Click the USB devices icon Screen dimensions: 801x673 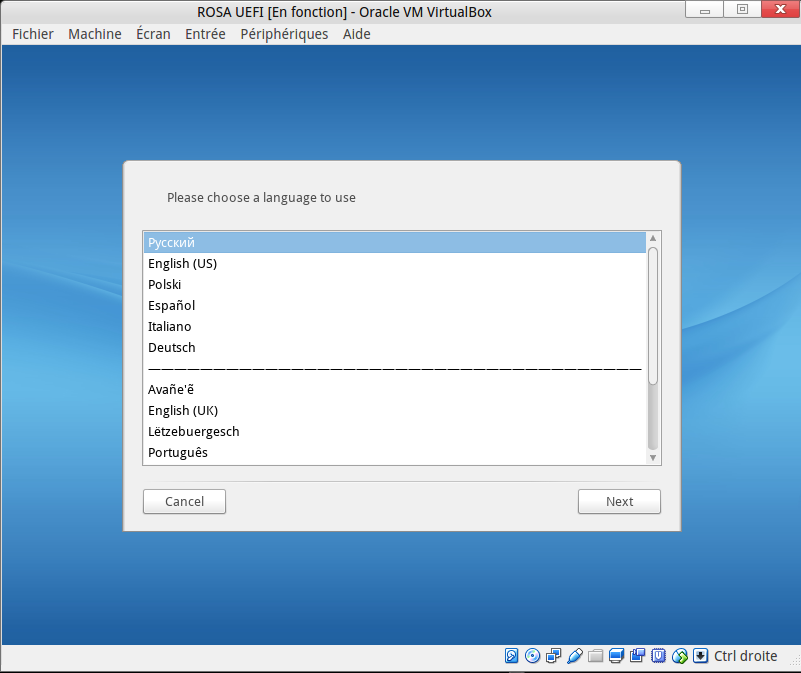pyautogui.click(x=574, y=656)
